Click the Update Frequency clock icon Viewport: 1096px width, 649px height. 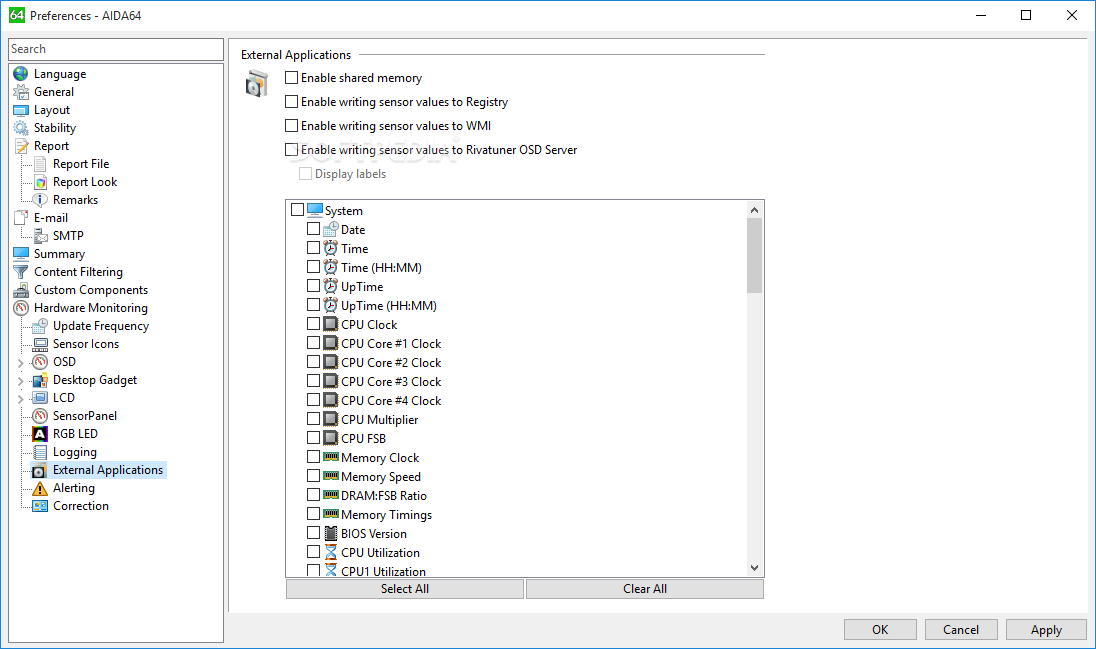[41, 326]
